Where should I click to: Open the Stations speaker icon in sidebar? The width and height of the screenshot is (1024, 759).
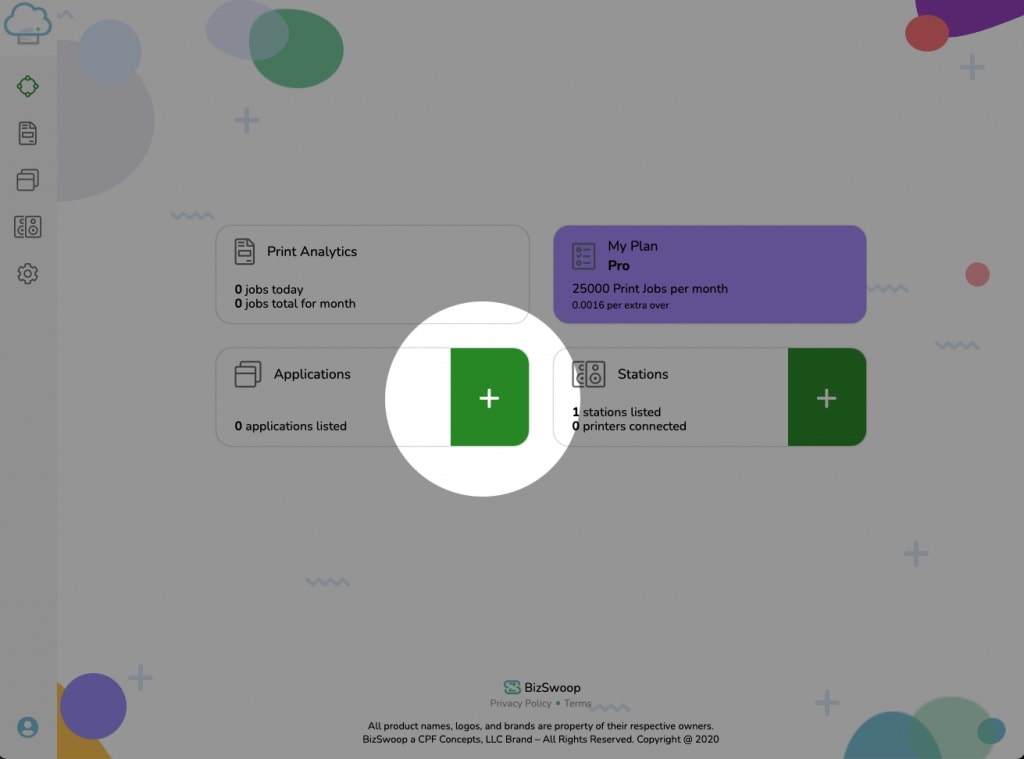click(28, 227)
